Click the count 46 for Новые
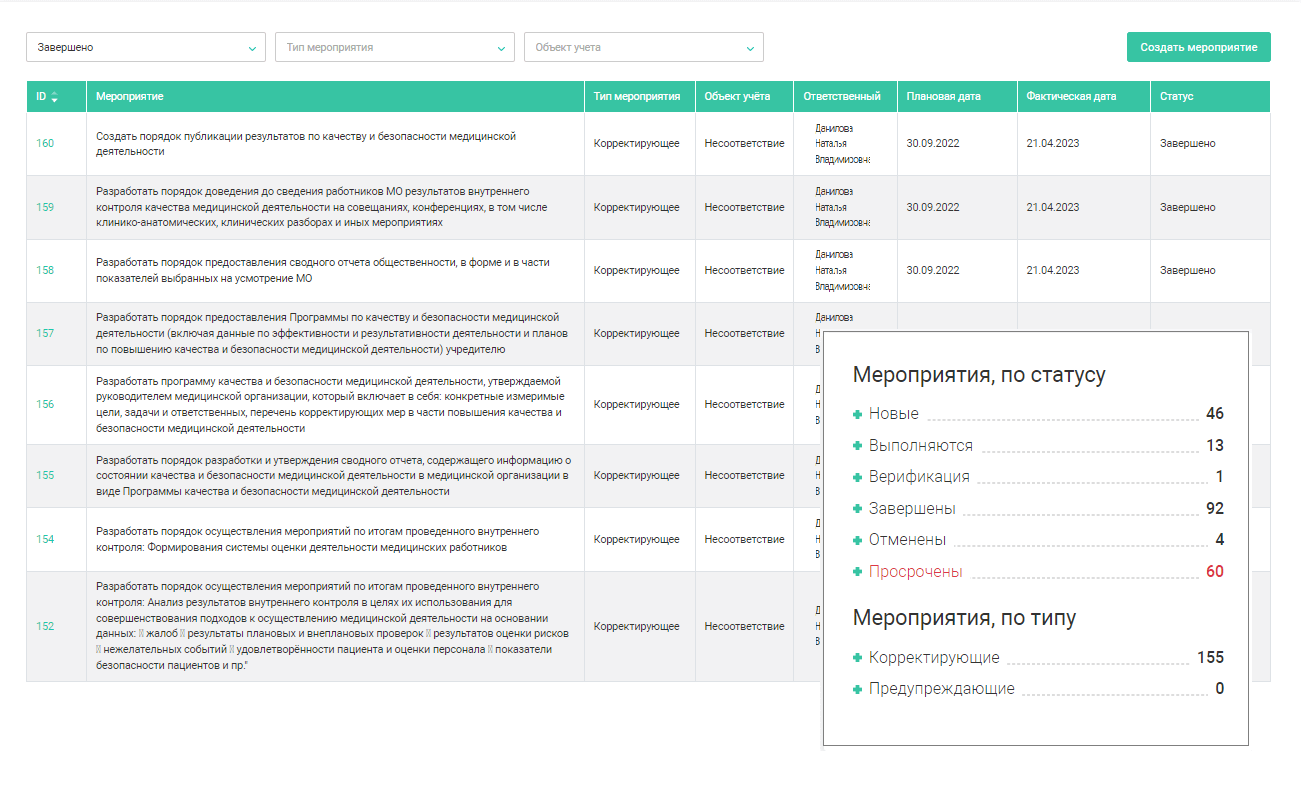Screen dimensions: 1301x801 (x=1215, y=414)
